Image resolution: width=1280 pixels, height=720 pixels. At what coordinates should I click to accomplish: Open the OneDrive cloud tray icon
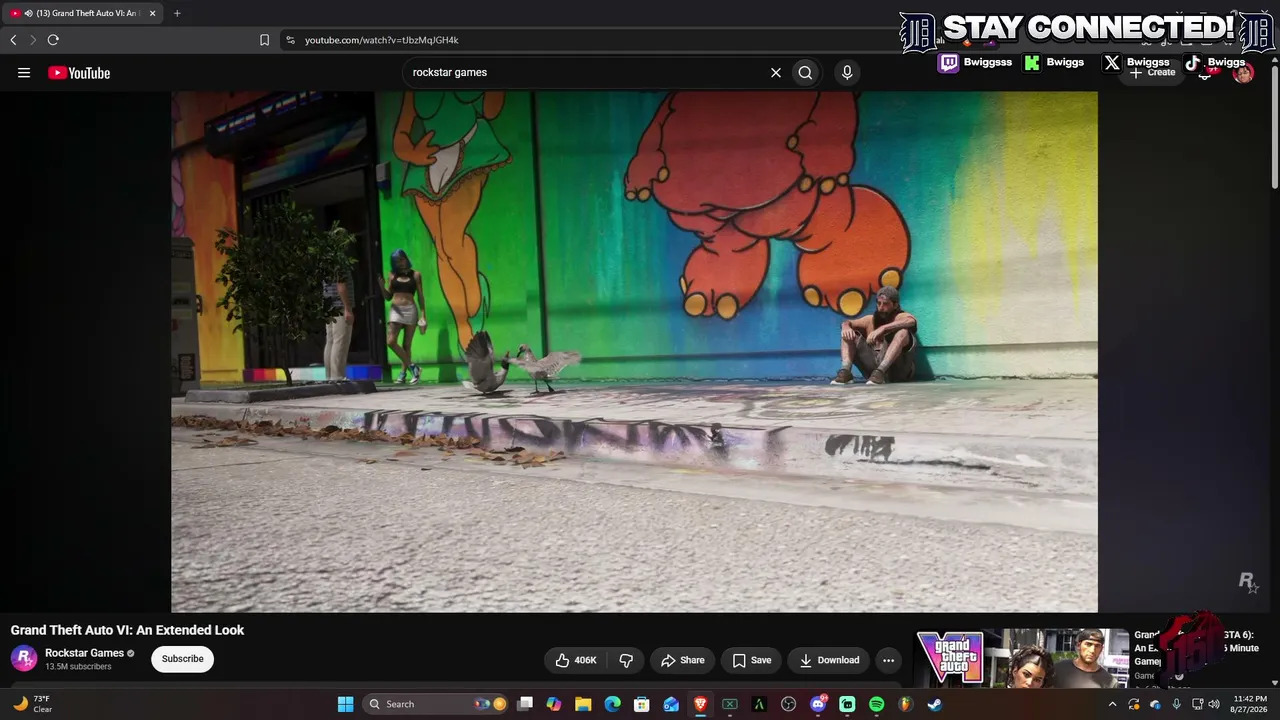pyautogui.click(x=1155, y=704)
